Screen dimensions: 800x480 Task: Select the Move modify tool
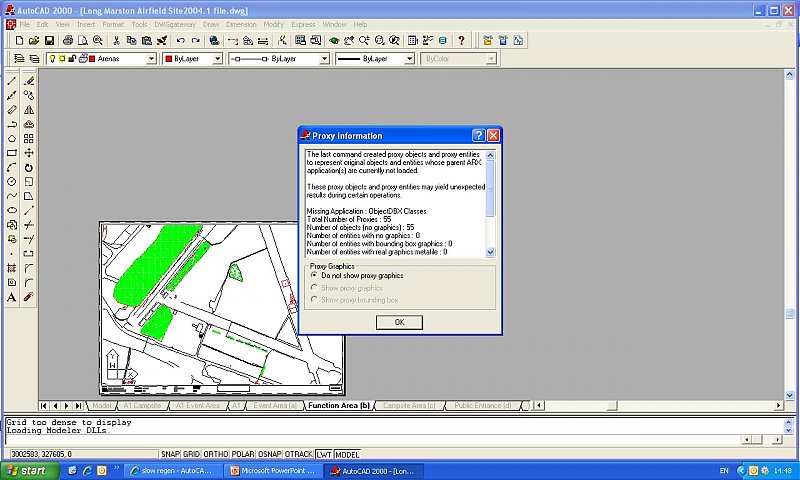(x=29, y=153)
